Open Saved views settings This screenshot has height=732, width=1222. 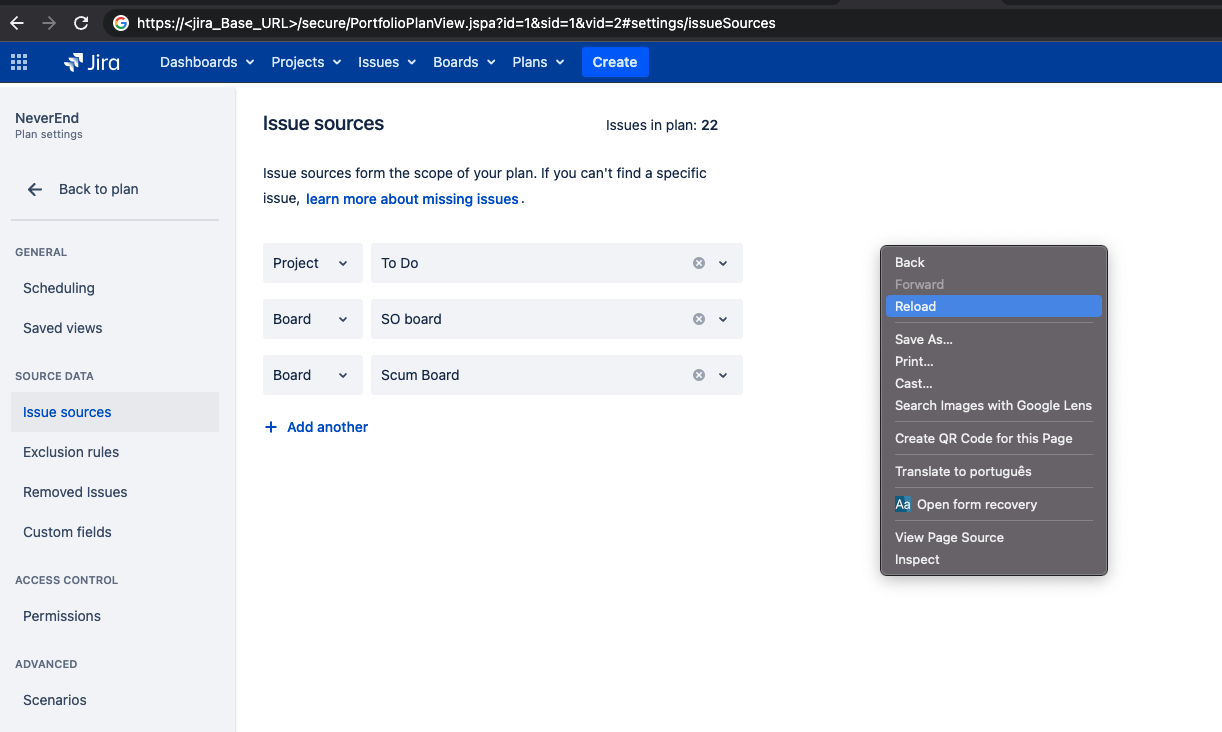click(x=115, y=328)
